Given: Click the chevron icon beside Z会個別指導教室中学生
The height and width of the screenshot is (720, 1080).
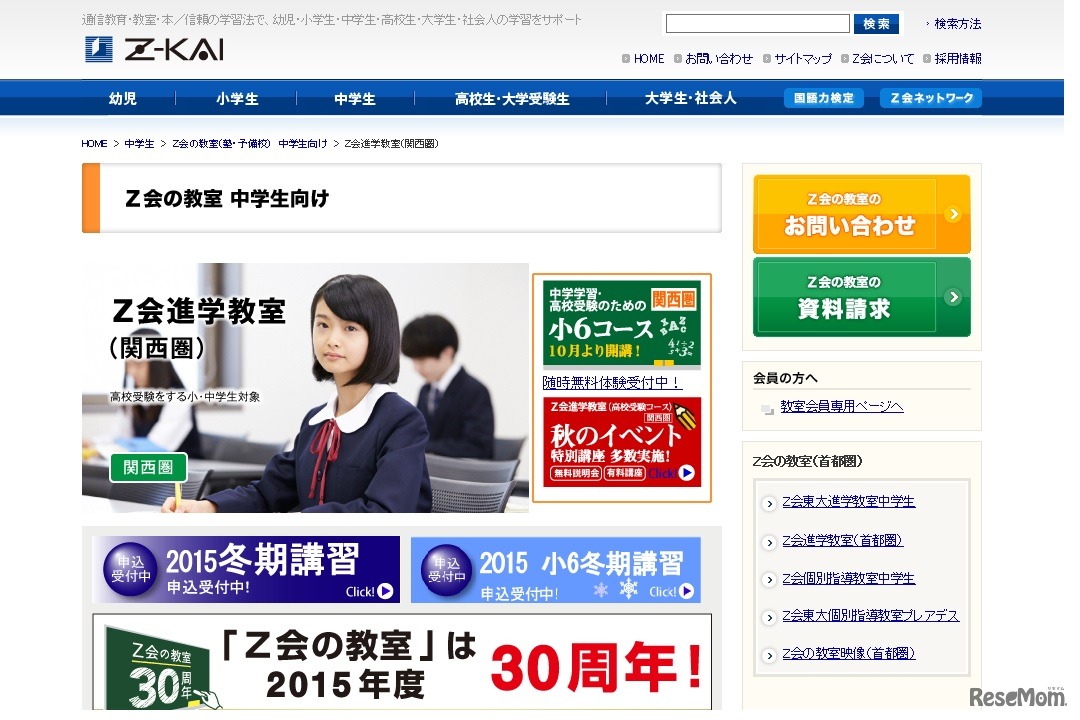Looking at the screenshot, I should coord(769,580).
